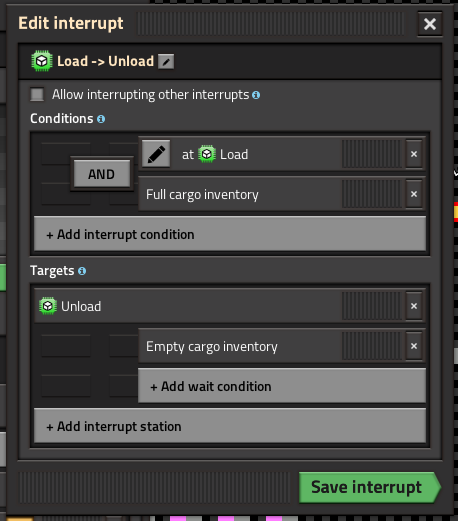Click the green chip icon beside interrupt name

coord(42,61)
